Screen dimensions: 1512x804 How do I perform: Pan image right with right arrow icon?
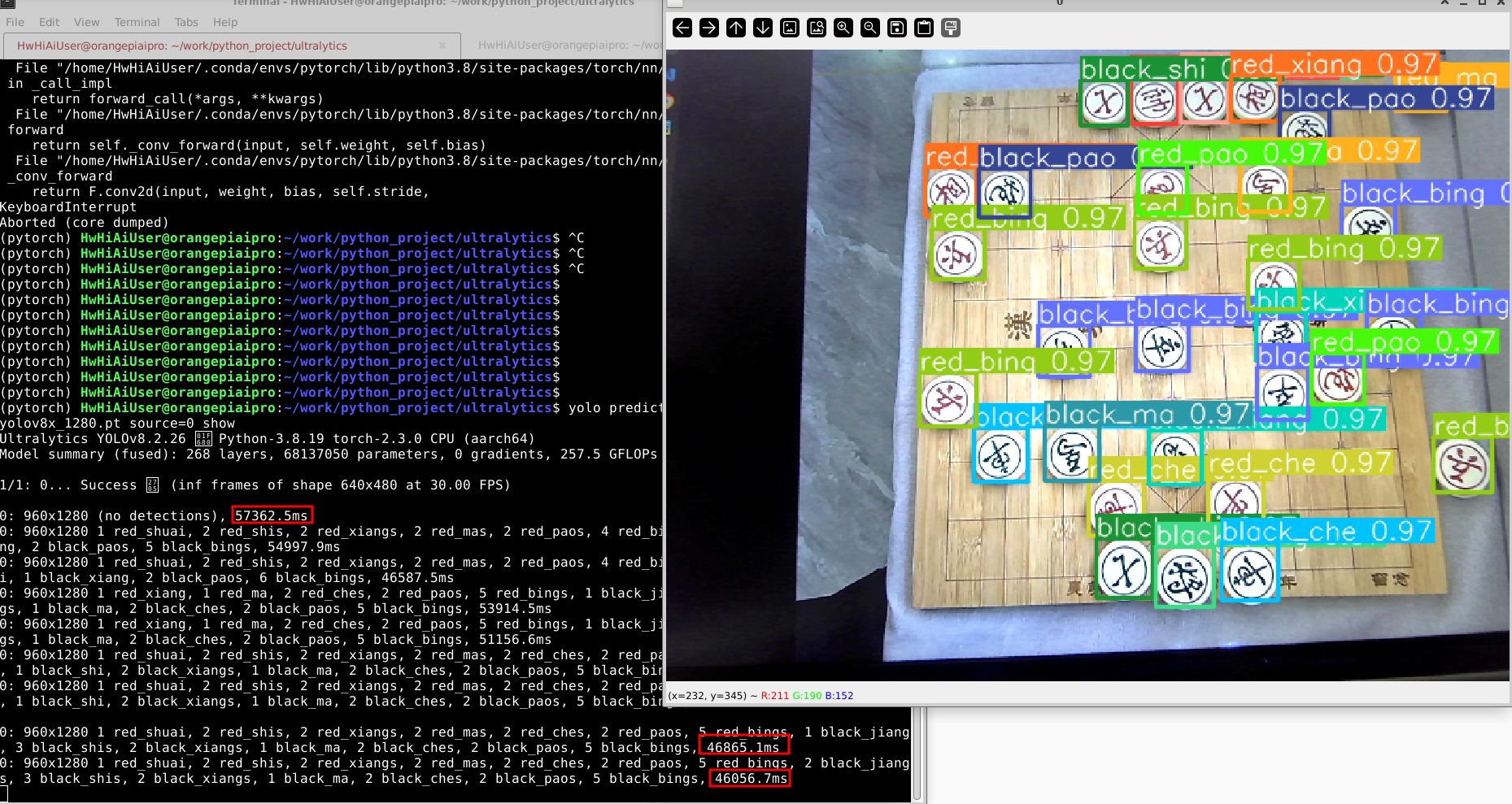[x=709, y=28]
